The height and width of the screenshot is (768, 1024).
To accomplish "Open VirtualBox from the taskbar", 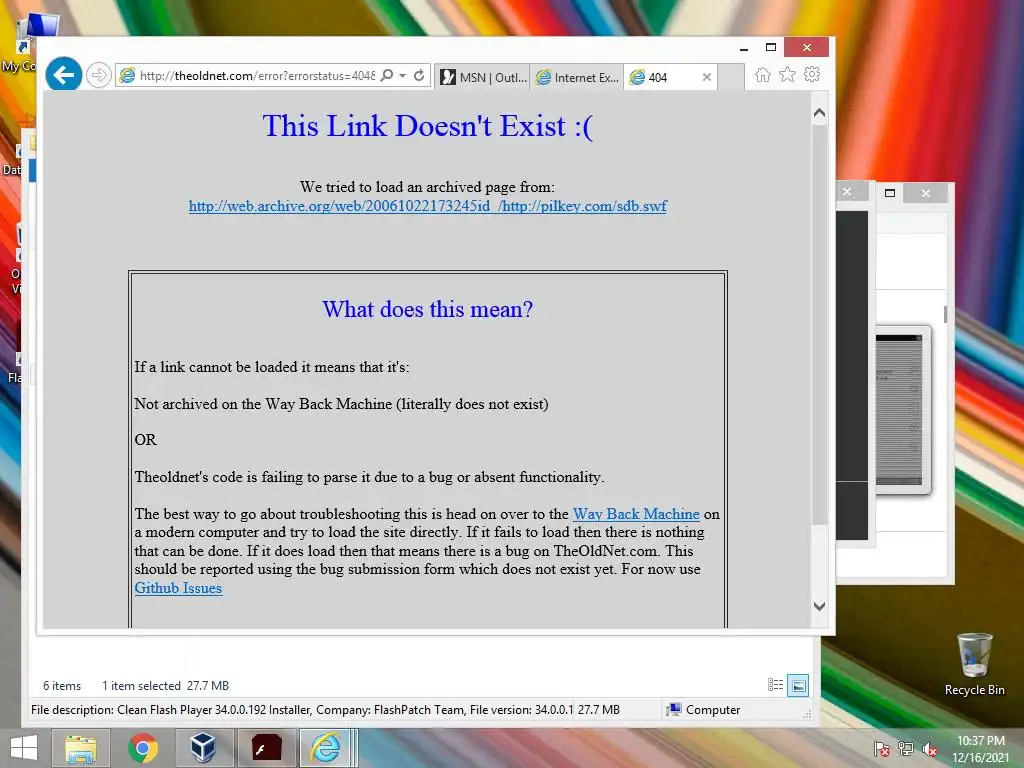I will tap(203, 748).
